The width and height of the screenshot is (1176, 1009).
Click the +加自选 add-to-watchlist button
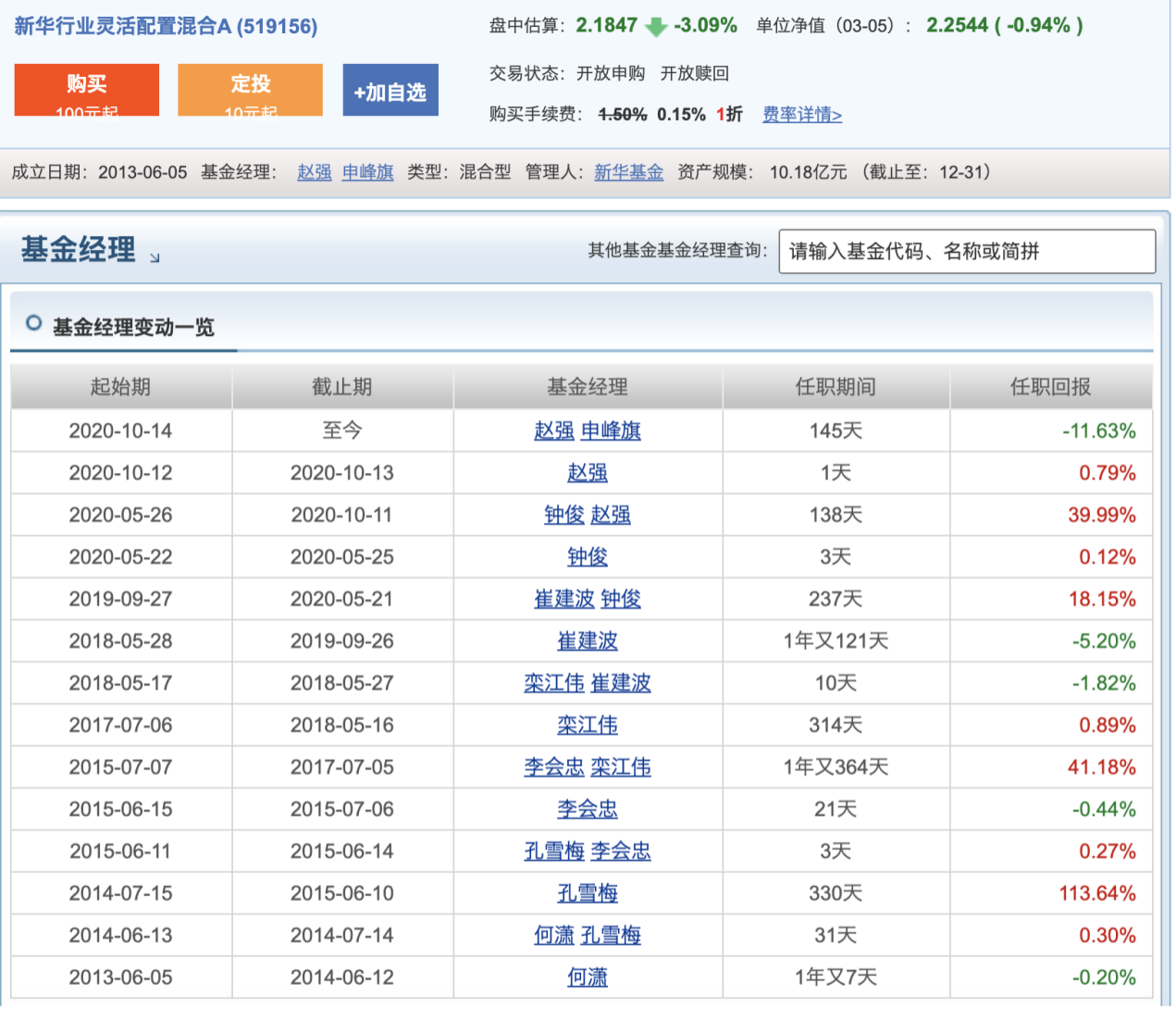tap(390, 90)
